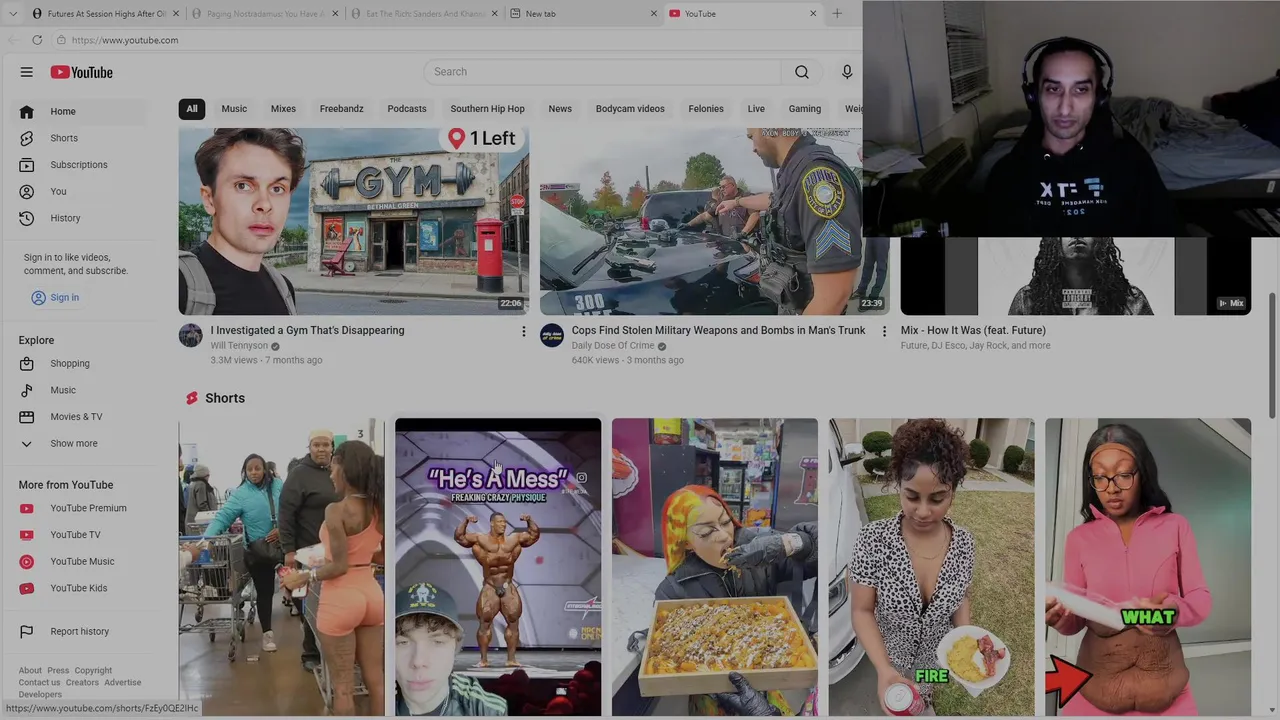Click the Will Tennyson channel avatar
The image size is (1280, 720).
191,335
